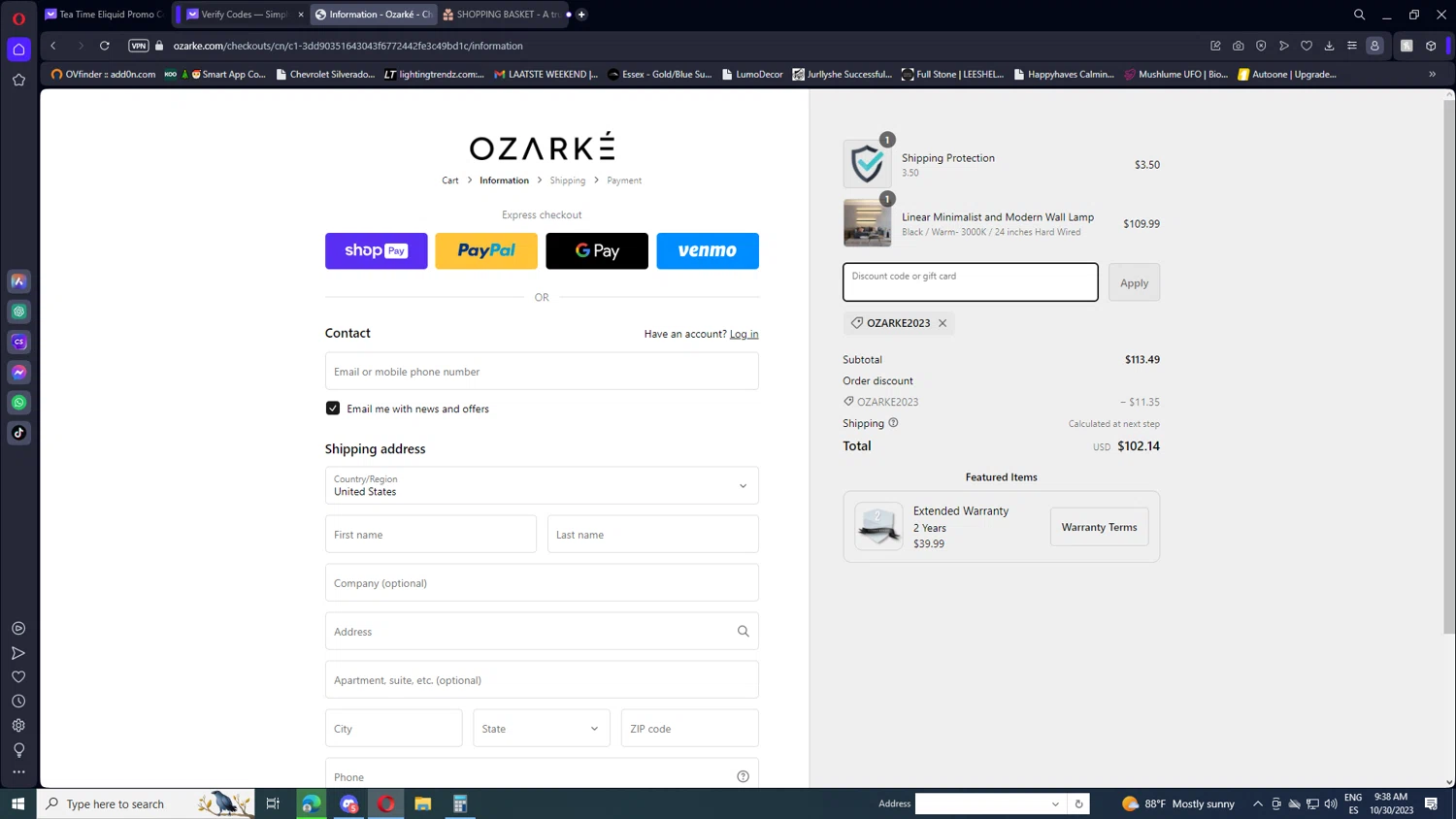The image size is (1456, 819).
Task: Search tabs with magnifier icon
Action: tap(1360, 15)
